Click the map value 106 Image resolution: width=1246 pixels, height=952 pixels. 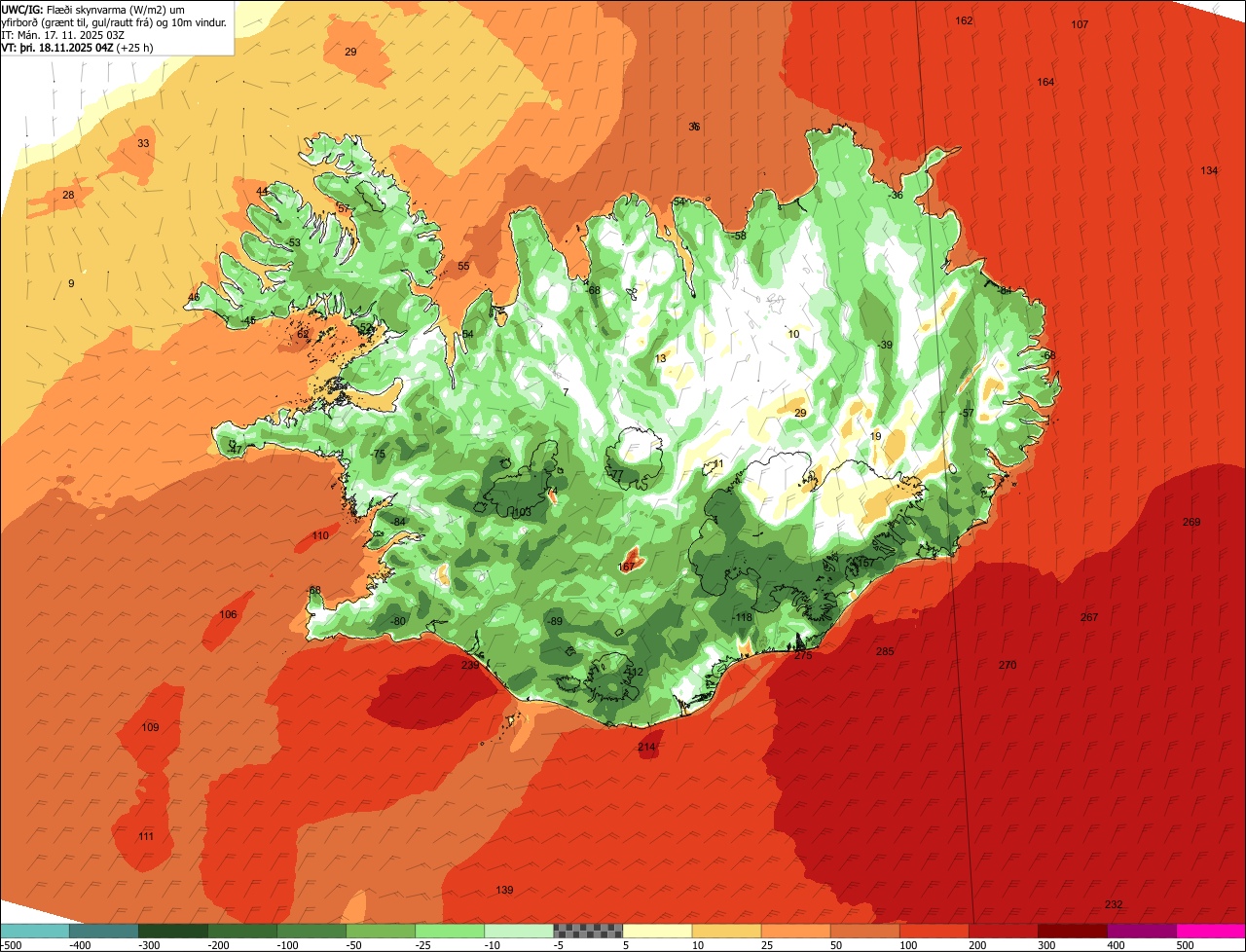228,614
